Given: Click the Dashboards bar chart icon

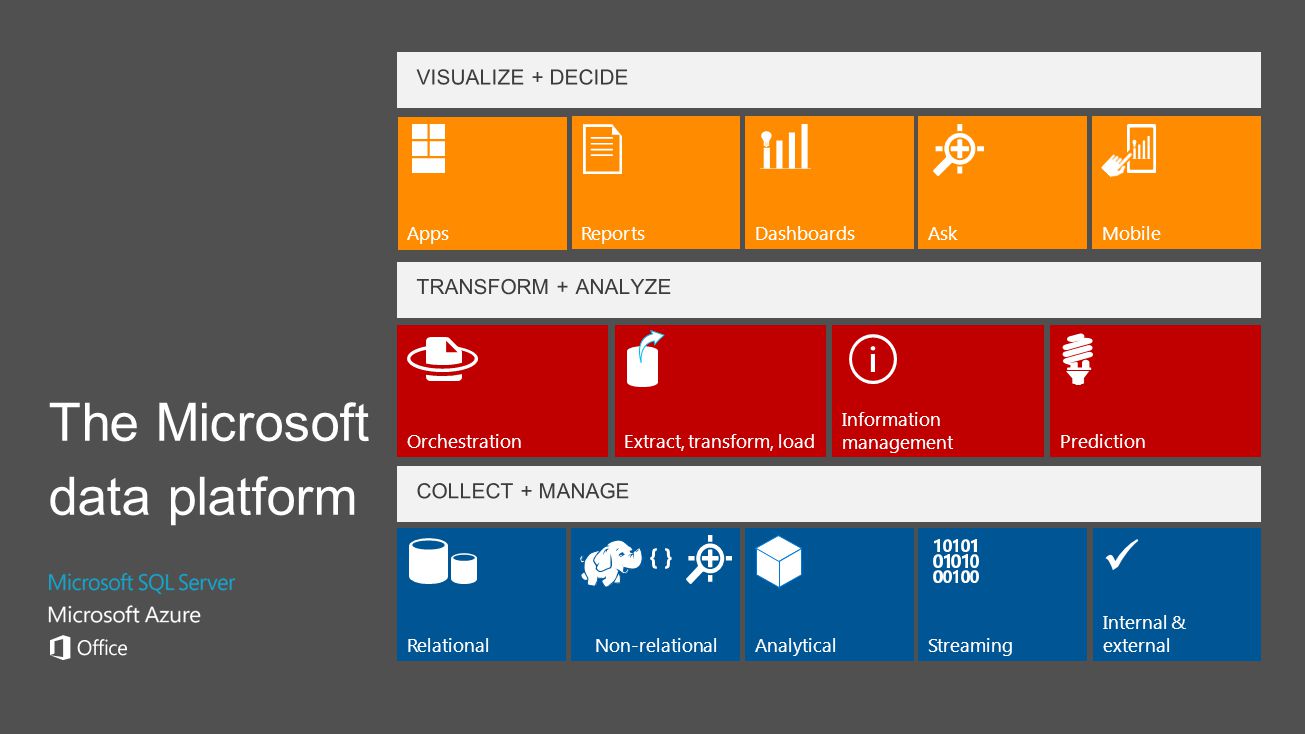Looking at the screenshot, I should tap(785, 147).
